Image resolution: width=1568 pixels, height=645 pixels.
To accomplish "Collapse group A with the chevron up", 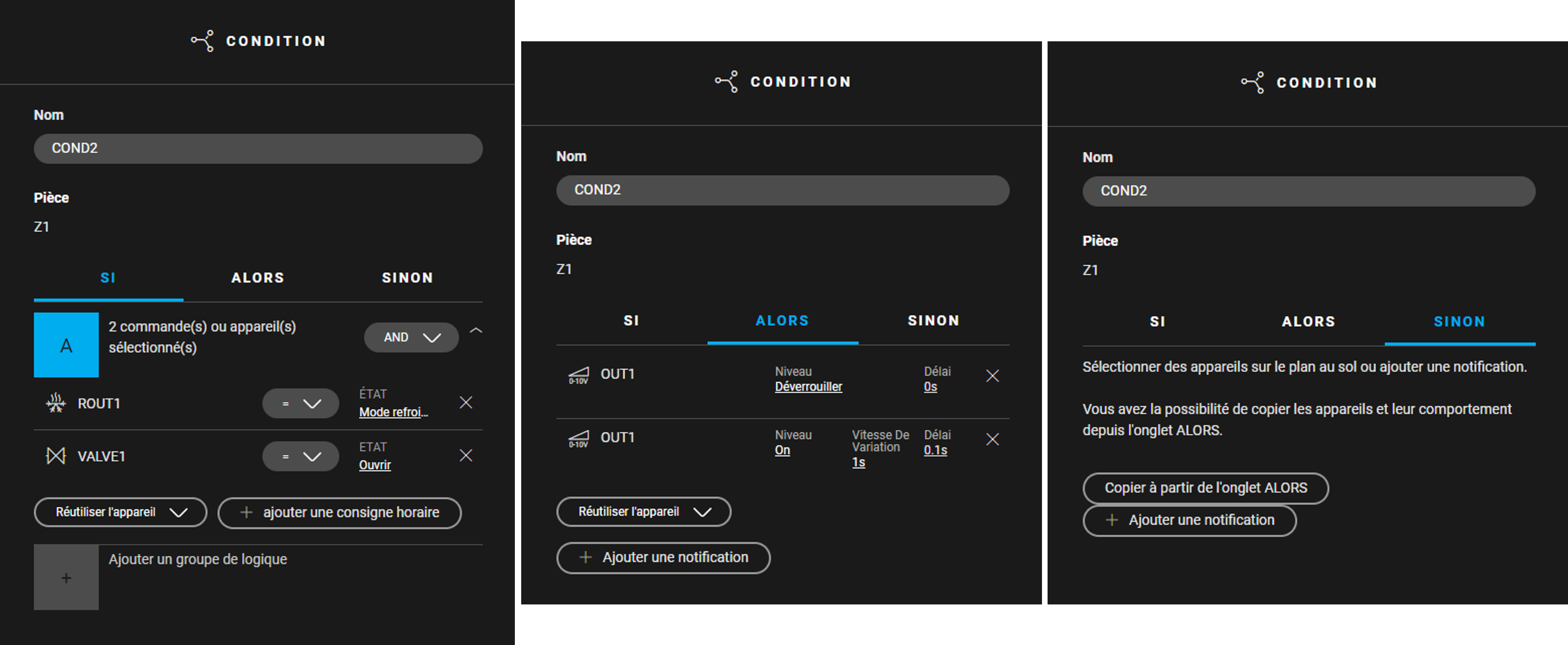I will coord(476,331).
